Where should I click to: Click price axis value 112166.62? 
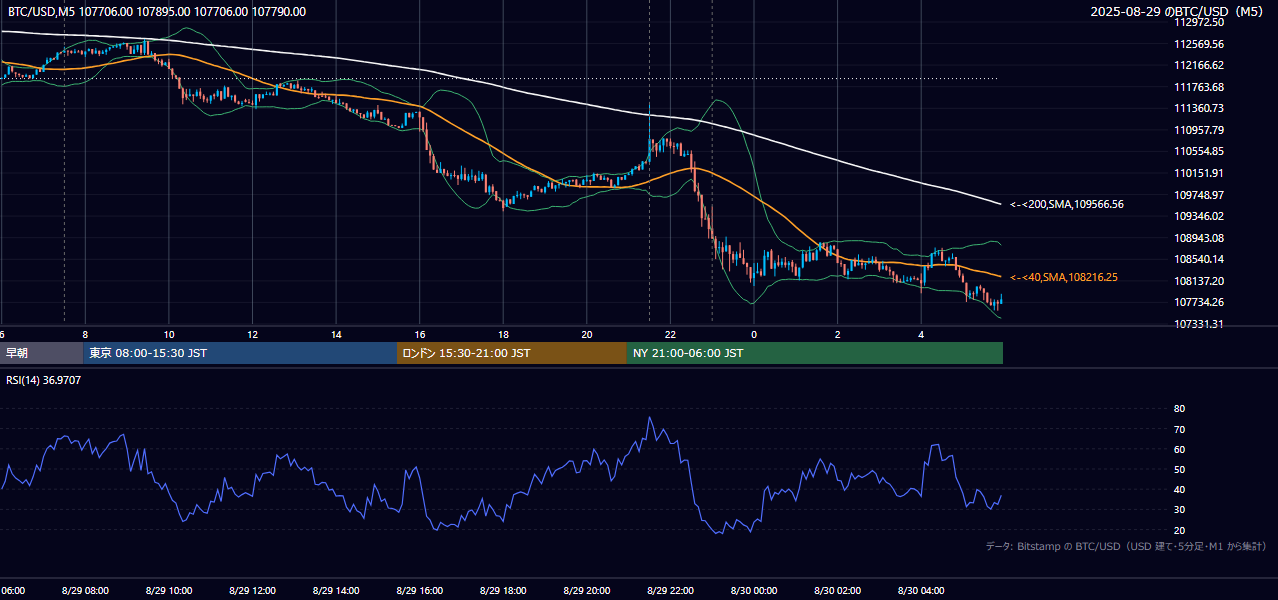[x=1199, y=65]
